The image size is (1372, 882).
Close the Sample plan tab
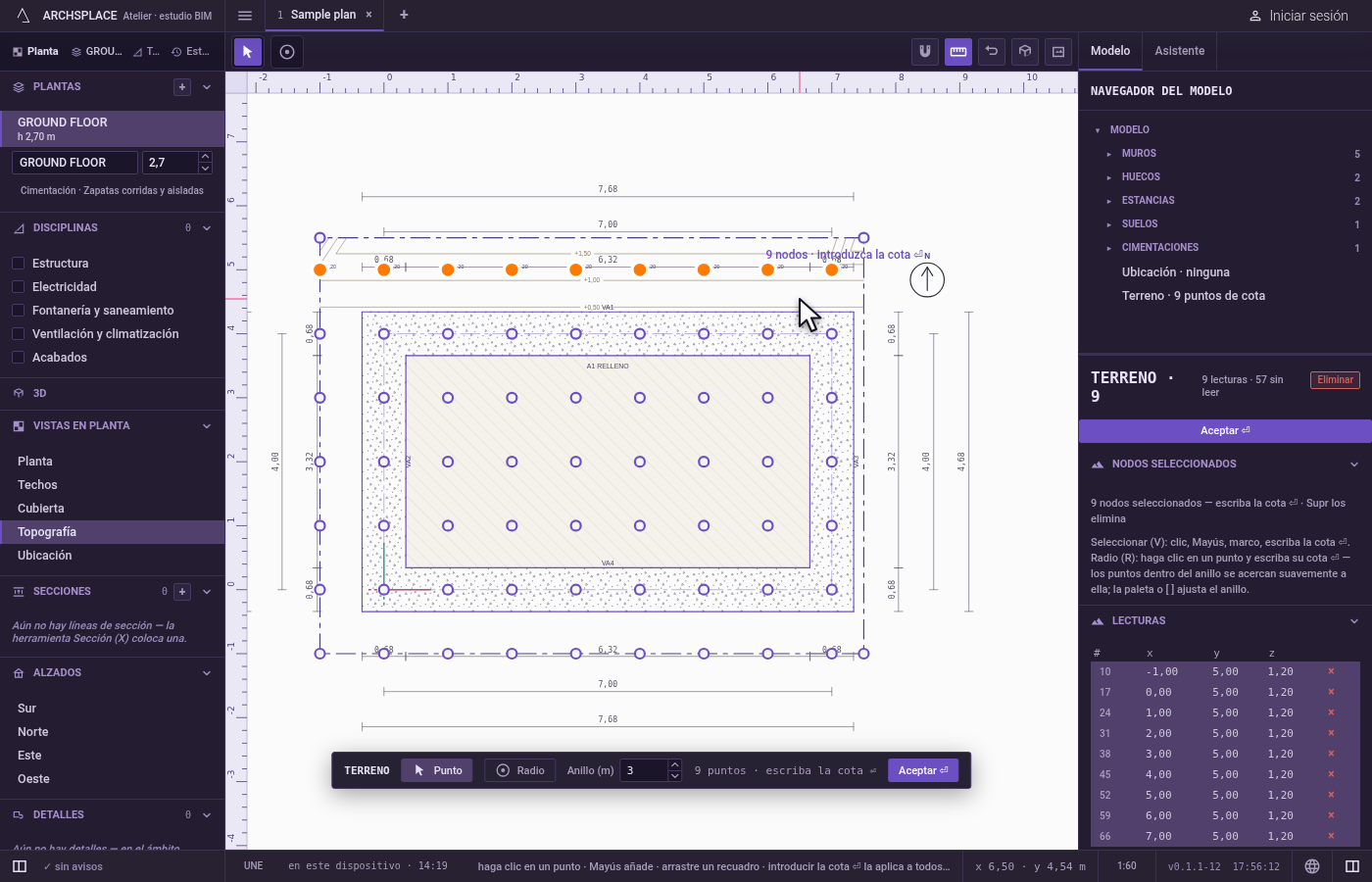[x=368, y=15]
